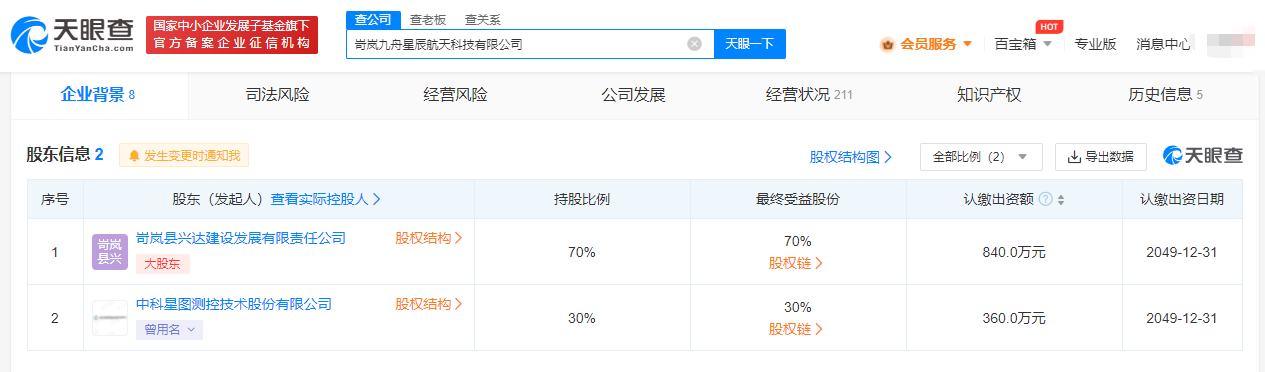This screenshot has height=372, width=1265.
Task: Click 360.0万元 capital cell
Action: [1014, 318]
